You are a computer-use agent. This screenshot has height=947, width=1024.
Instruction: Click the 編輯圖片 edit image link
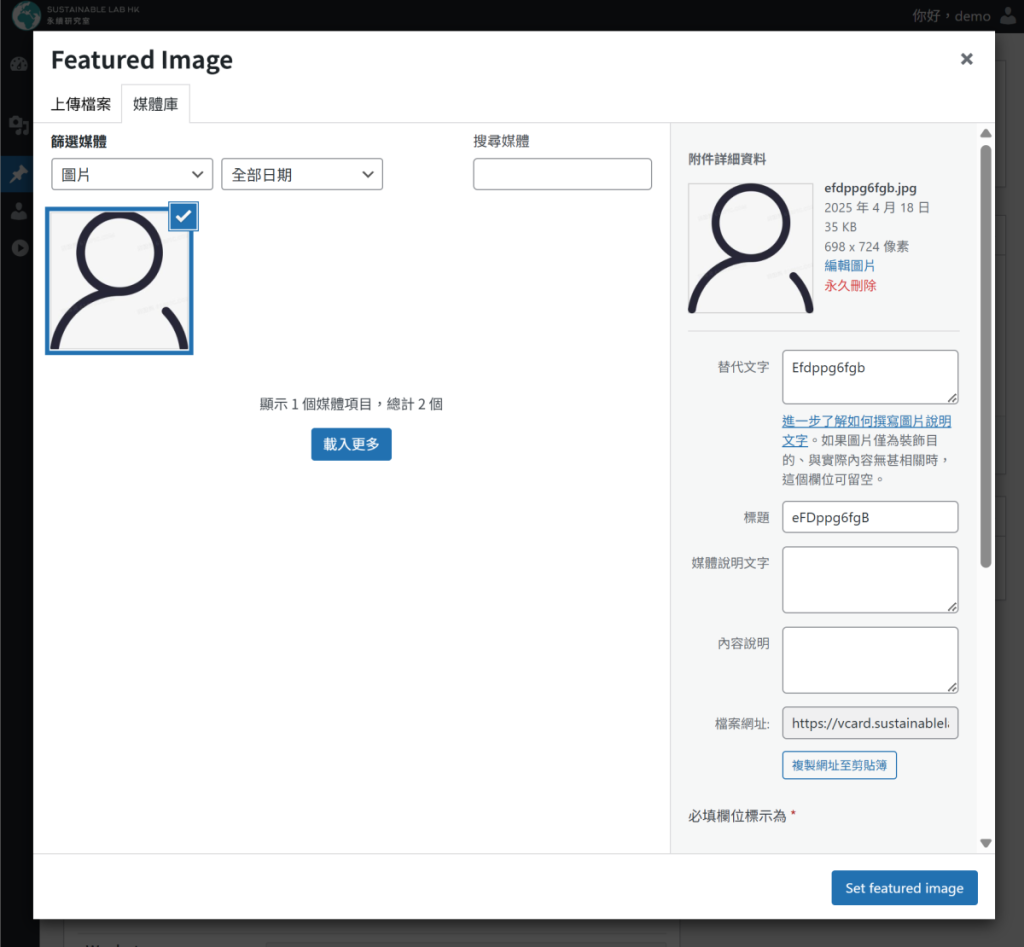849,266
